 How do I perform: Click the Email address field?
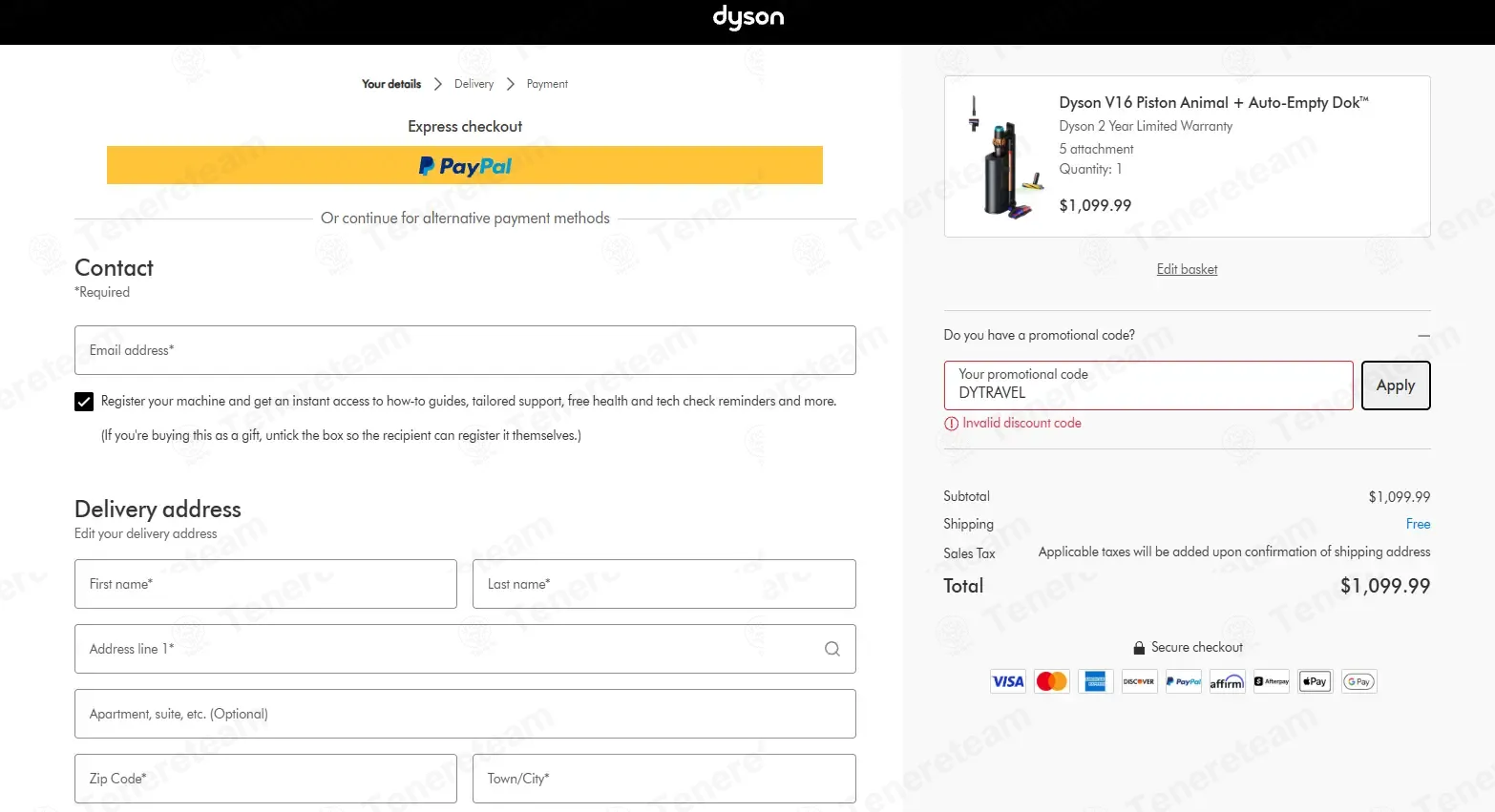point(465,350)
